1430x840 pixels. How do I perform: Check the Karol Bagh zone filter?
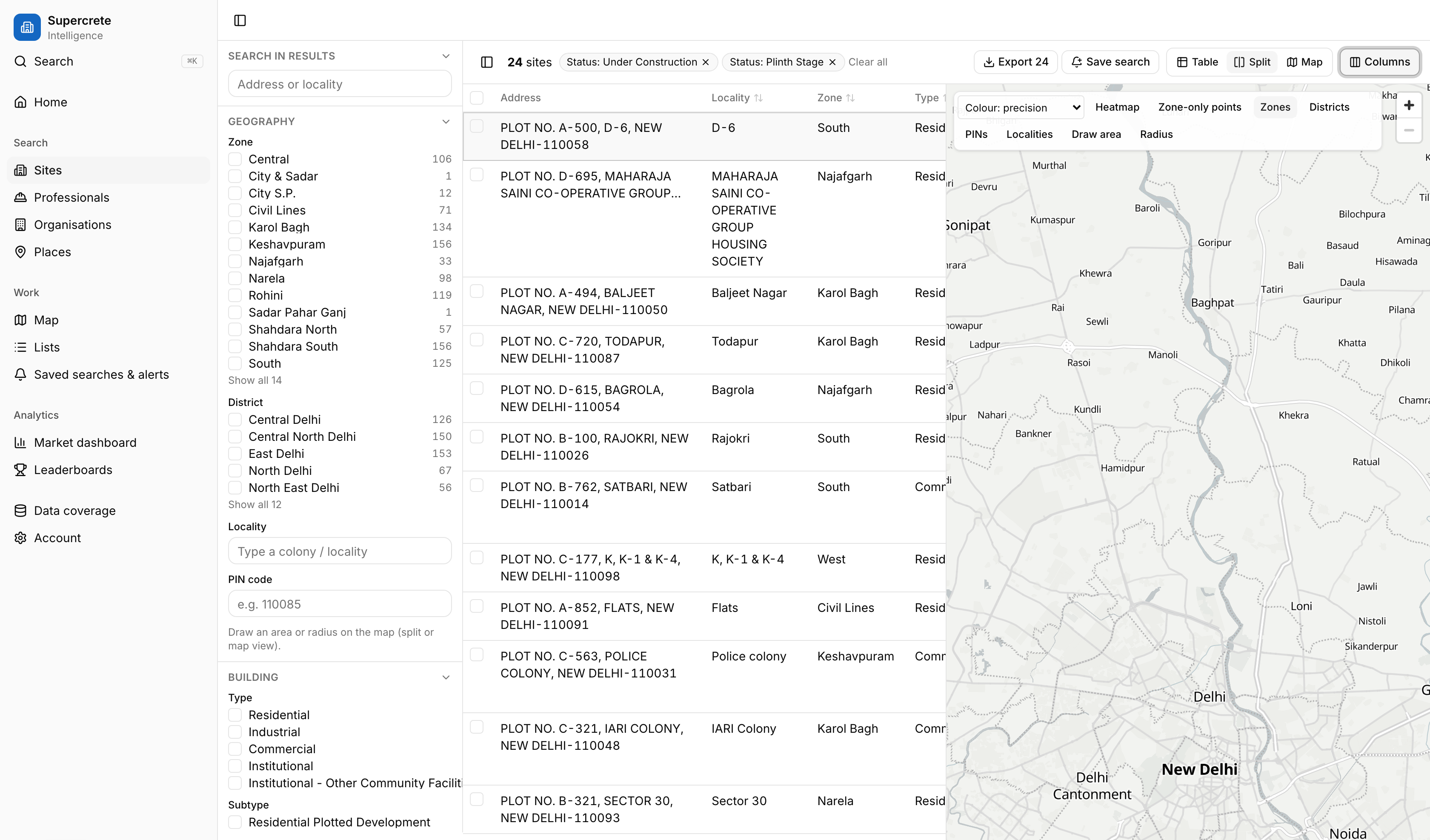click(x=235, y=227)
